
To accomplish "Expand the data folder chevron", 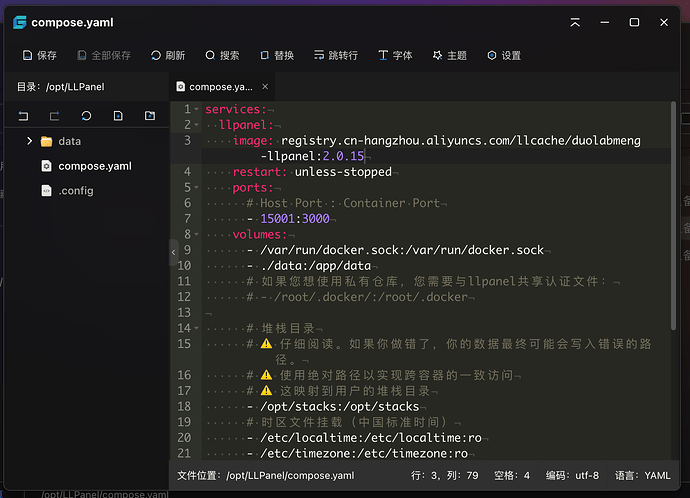I will [29, 141].
